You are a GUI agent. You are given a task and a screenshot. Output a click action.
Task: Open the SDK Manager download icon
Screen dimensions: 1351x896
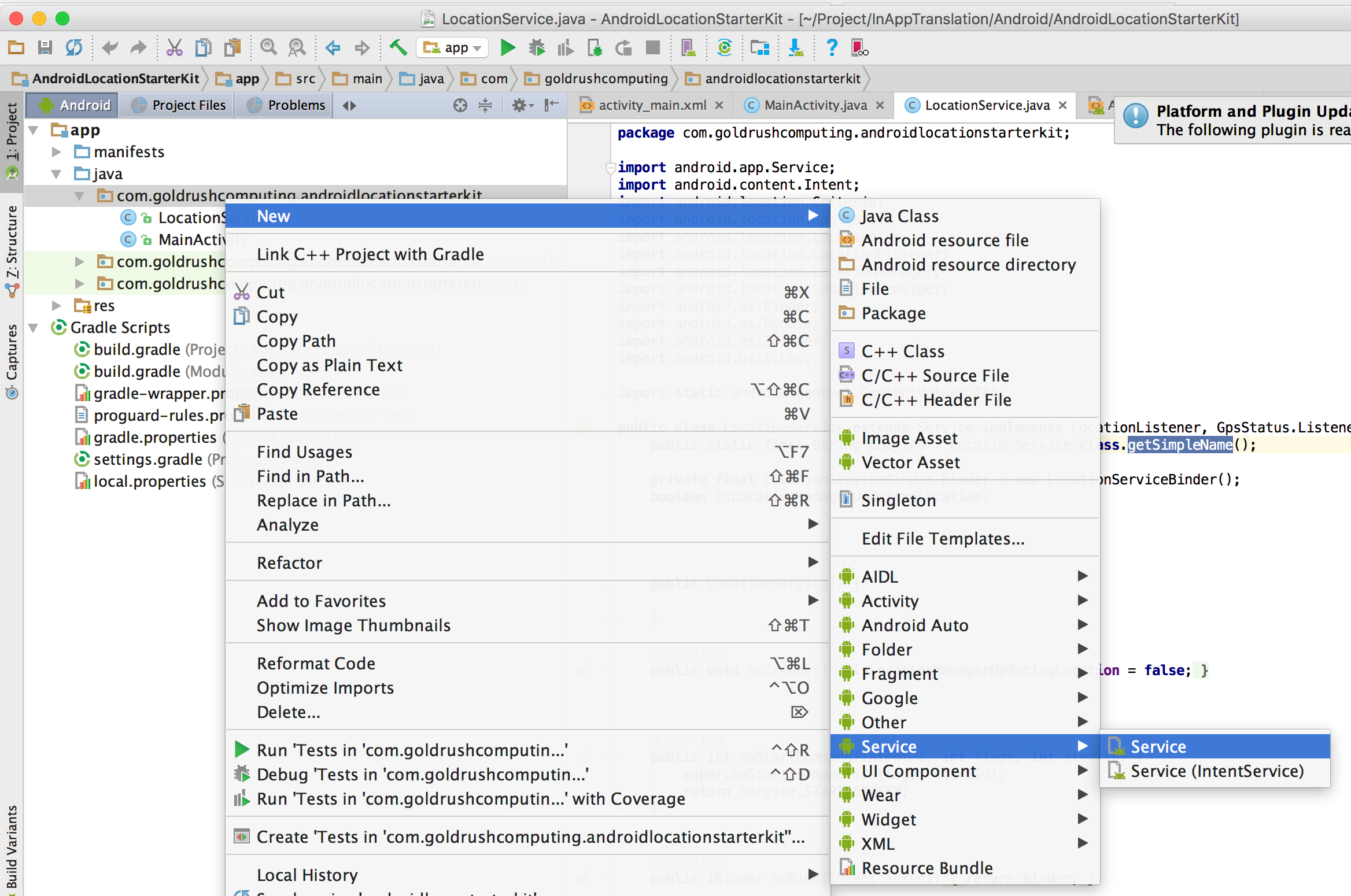click(796, 47)
